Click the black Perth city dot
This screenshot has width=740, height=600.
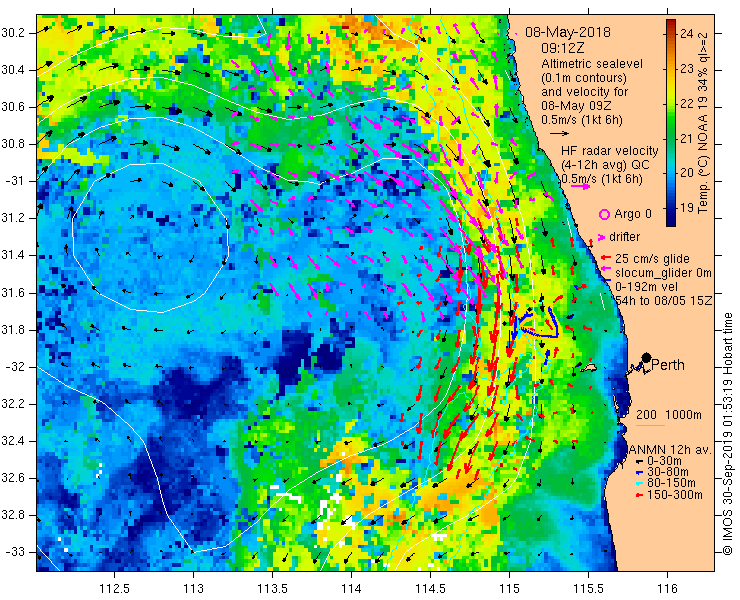pyautogui.click(x=646, y=357)
